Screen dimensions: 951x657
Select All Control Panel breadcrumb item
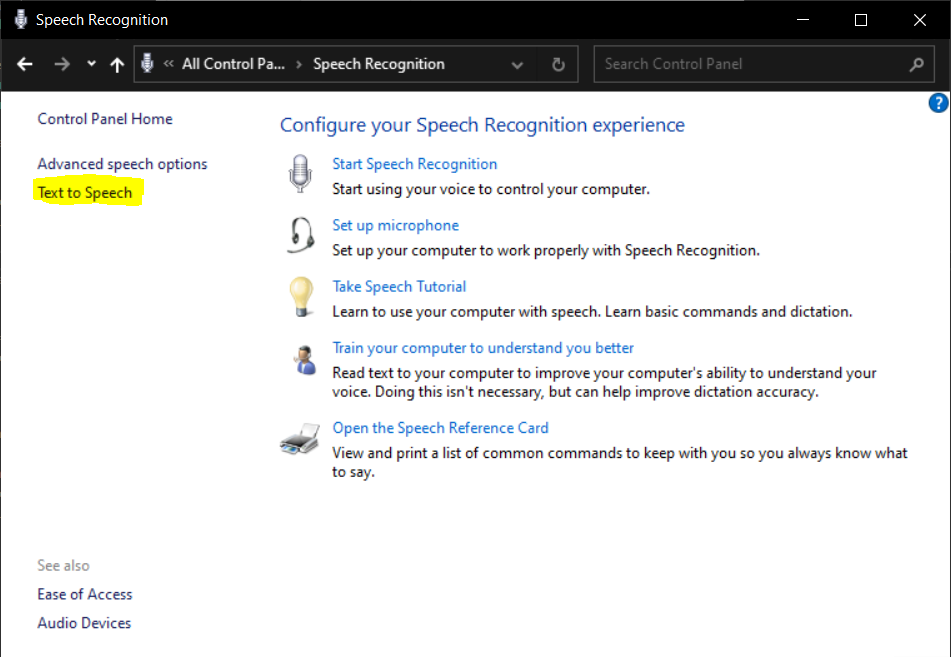coord(233,64)
